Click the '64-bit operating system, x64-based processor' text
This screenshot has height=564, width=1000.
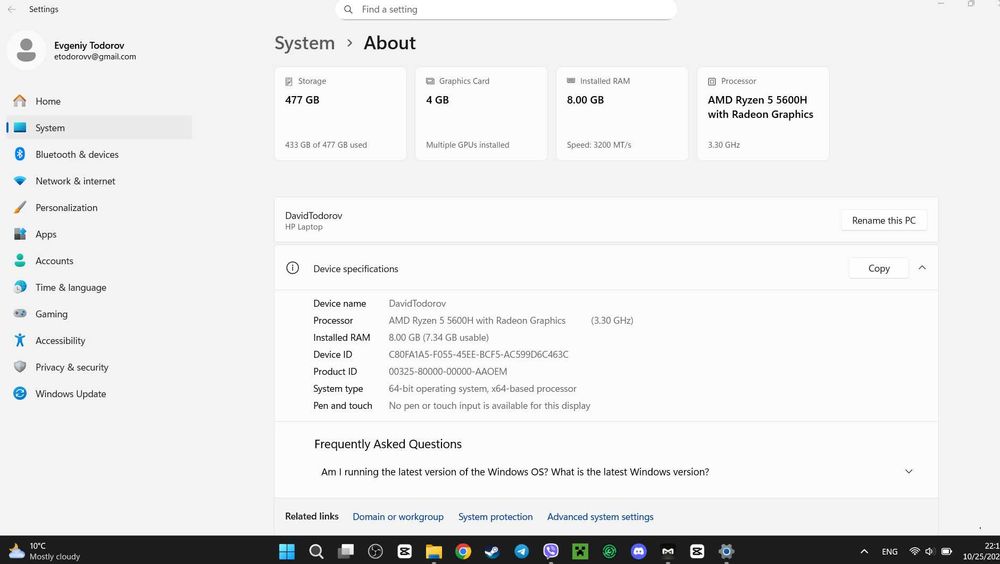click(x=482, y=389)
